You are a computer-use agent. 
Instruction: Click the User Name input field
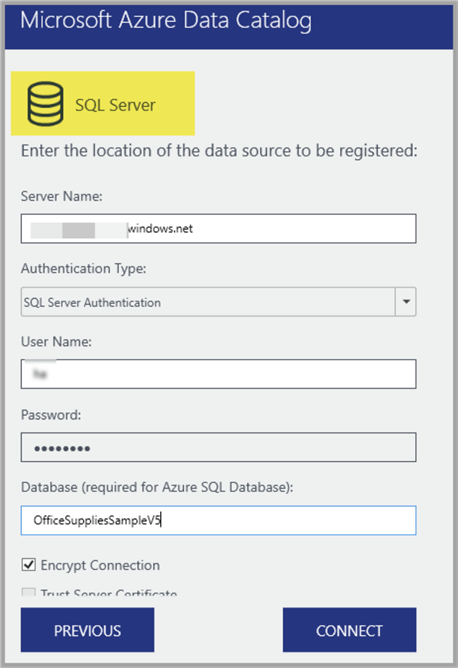click(219, 374)
